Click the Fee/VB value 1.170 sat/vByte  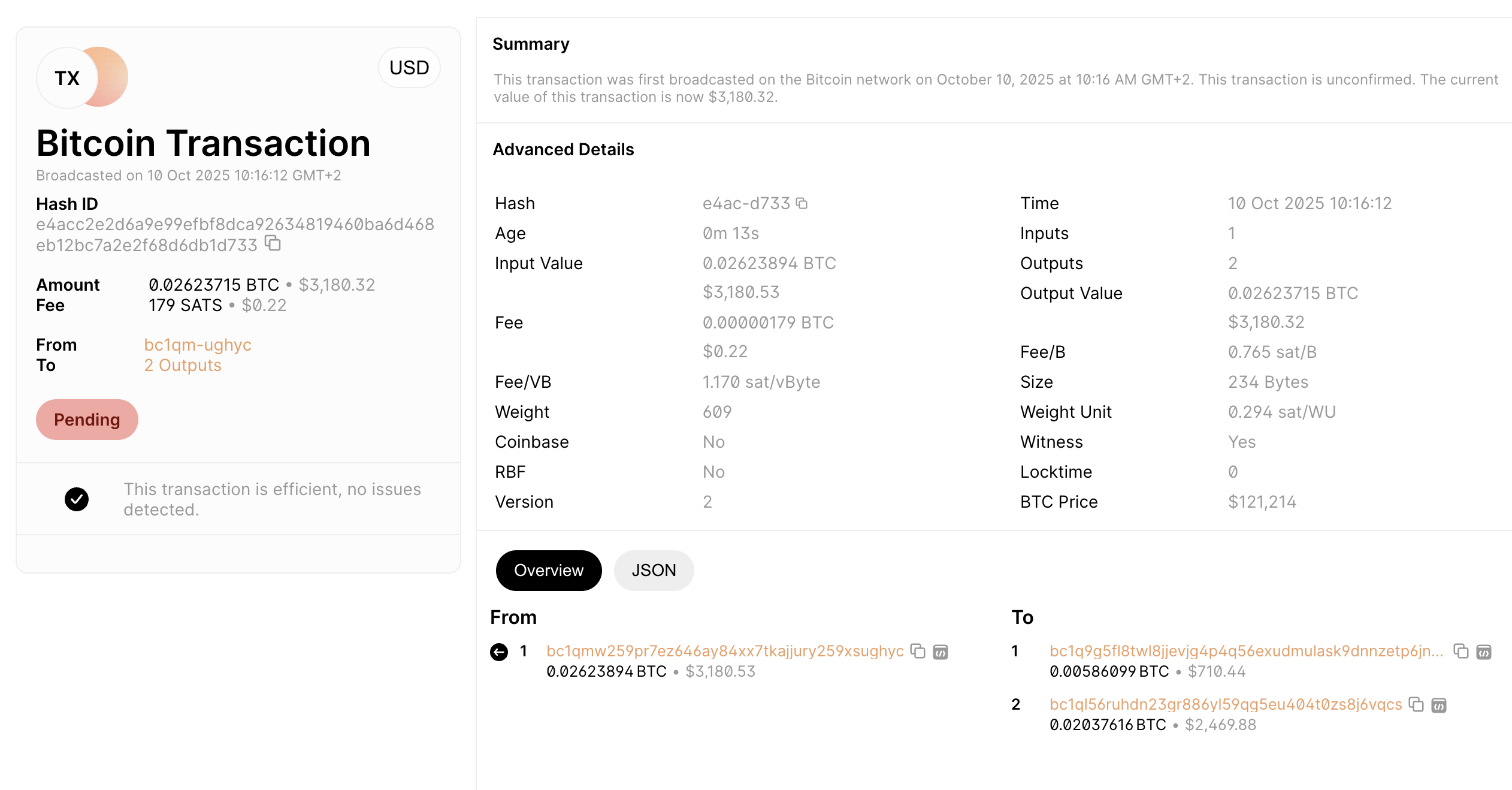pyautogui.click(x=761, y=382)
